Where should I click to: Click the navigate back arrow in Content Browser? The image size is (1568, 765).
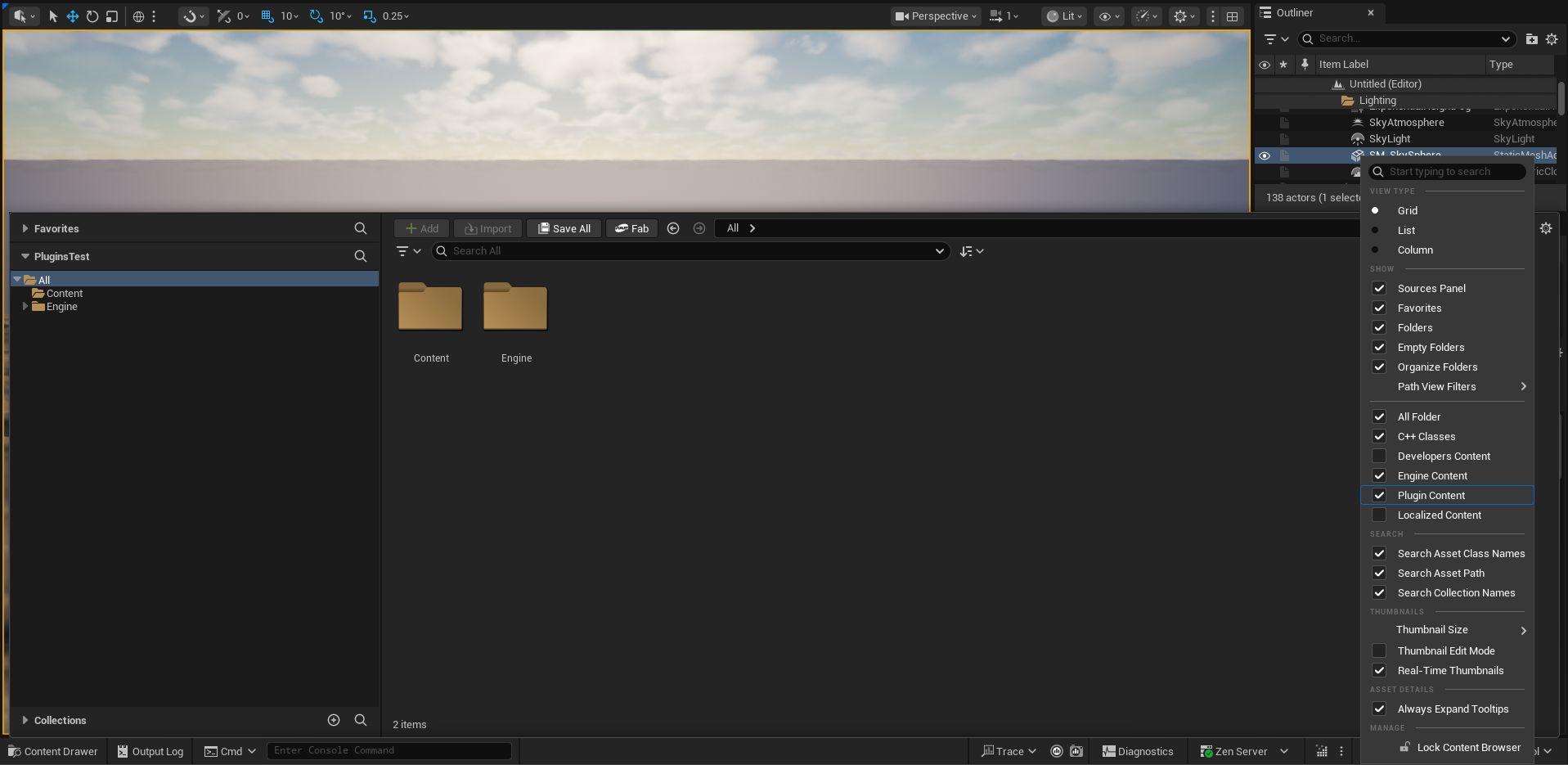tap(673, 228)
